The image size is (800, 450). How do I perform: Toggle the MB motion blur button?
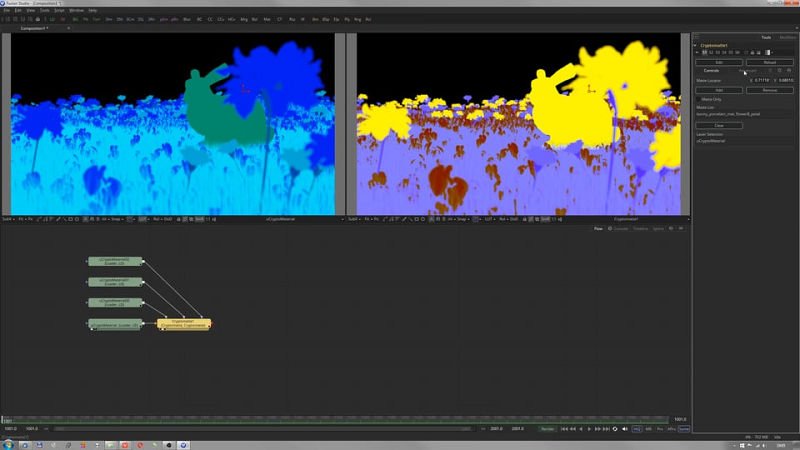click(x=649, y=428)
